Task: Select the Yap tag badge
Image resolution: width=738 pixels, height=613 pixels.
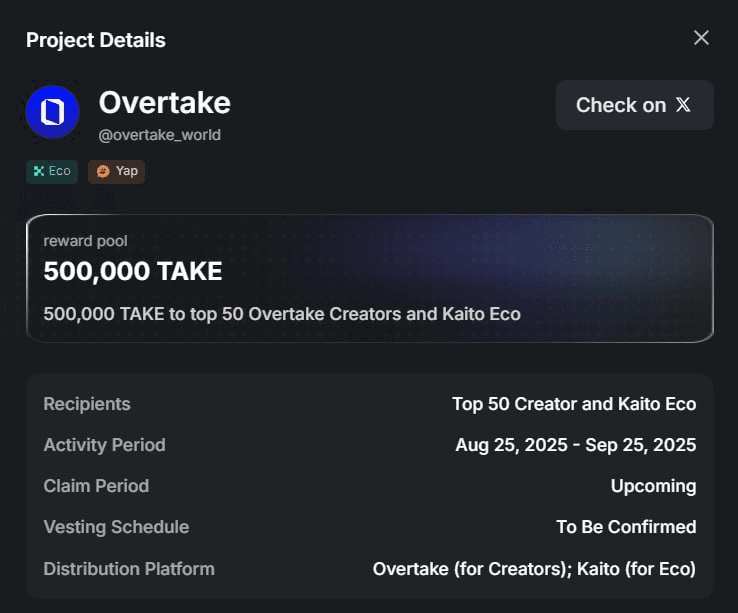Action: pos(116,171)
